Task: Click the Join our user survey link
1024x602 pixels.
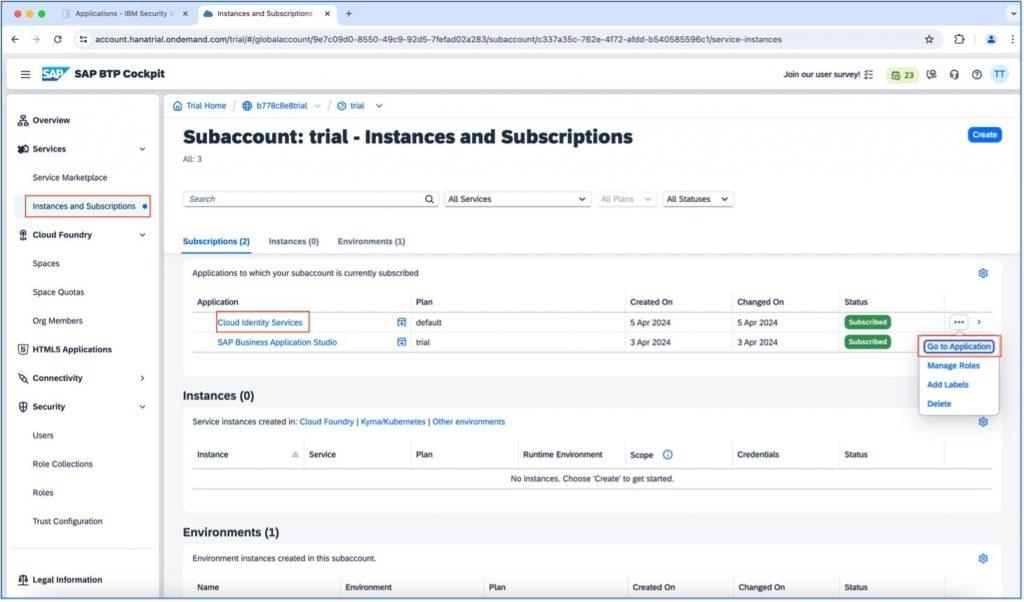Action: pyautogui.click(x=822, y=75)
